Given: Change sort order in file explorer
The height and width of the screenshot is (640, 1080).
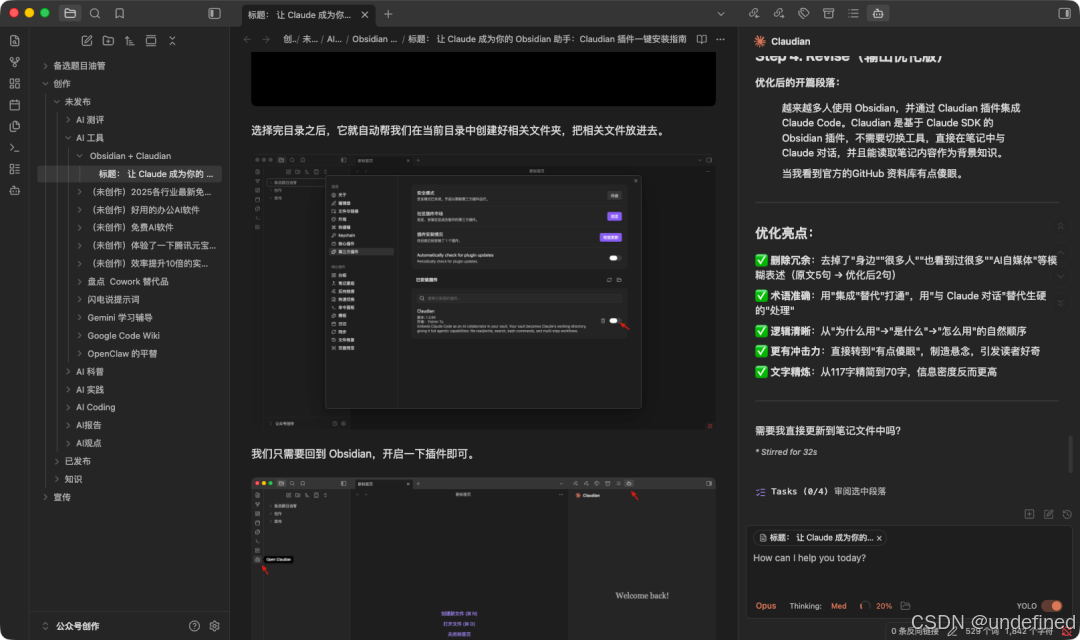Looking at the screenshot, I should click(x=129, y=41).
